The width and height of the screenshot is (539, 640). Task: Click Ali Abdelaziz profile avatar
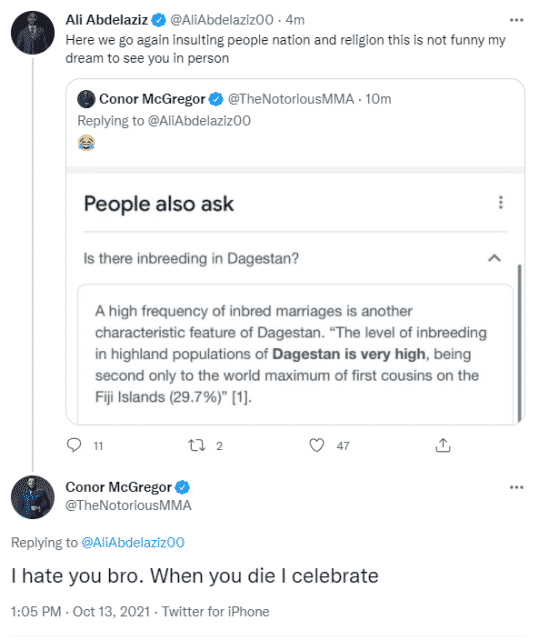[33, 33]
